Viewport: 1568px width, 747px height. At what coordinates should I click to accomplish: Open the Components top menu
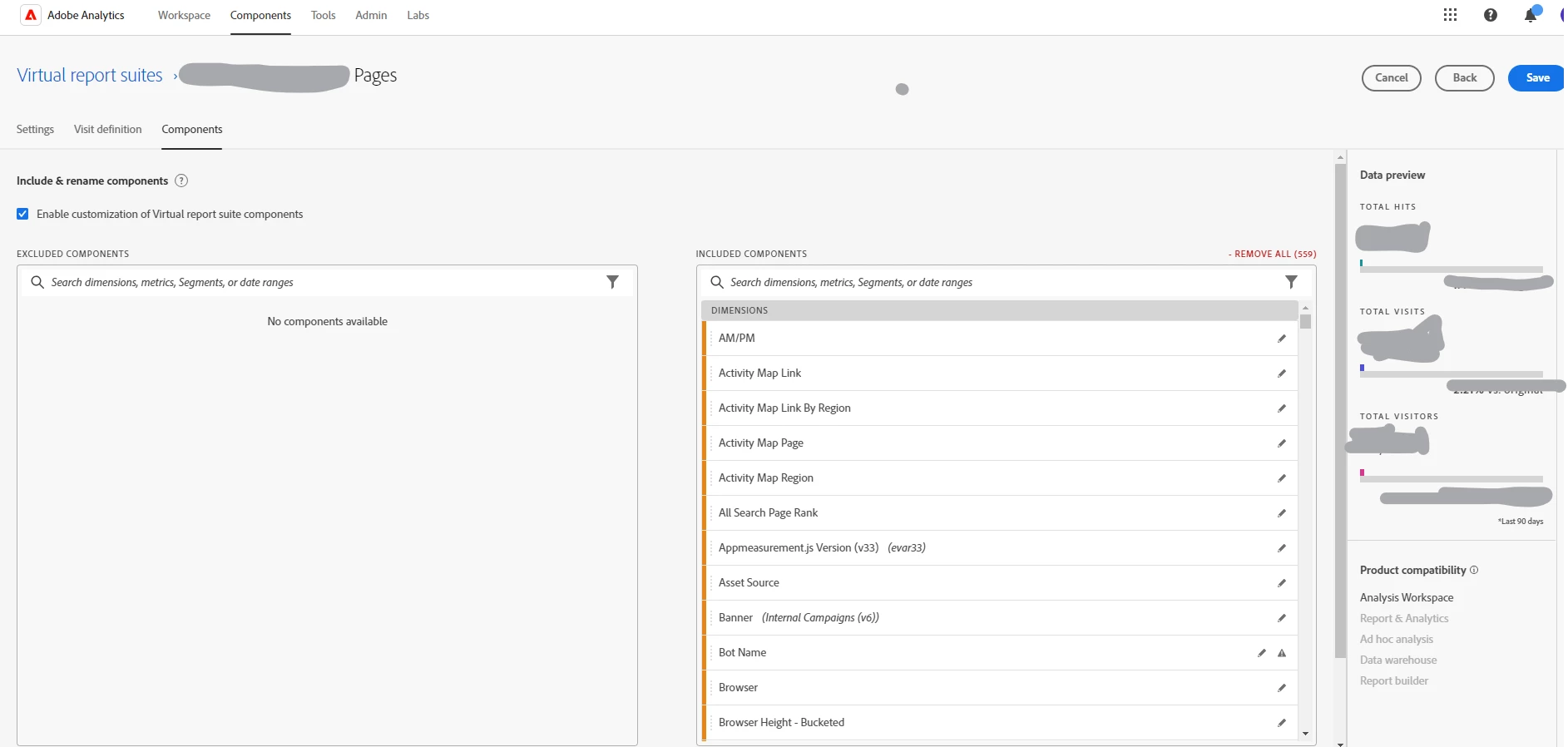[260, 15]
